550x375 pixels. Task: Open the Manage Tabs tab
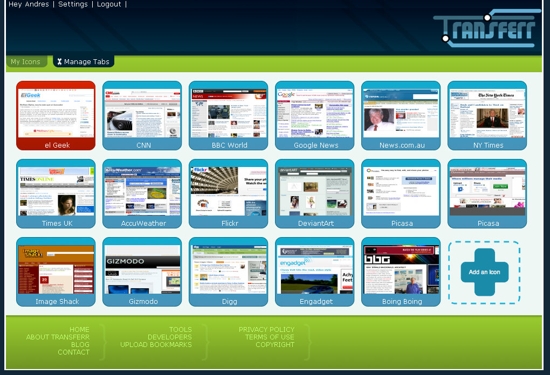click(x=83, y=62)
